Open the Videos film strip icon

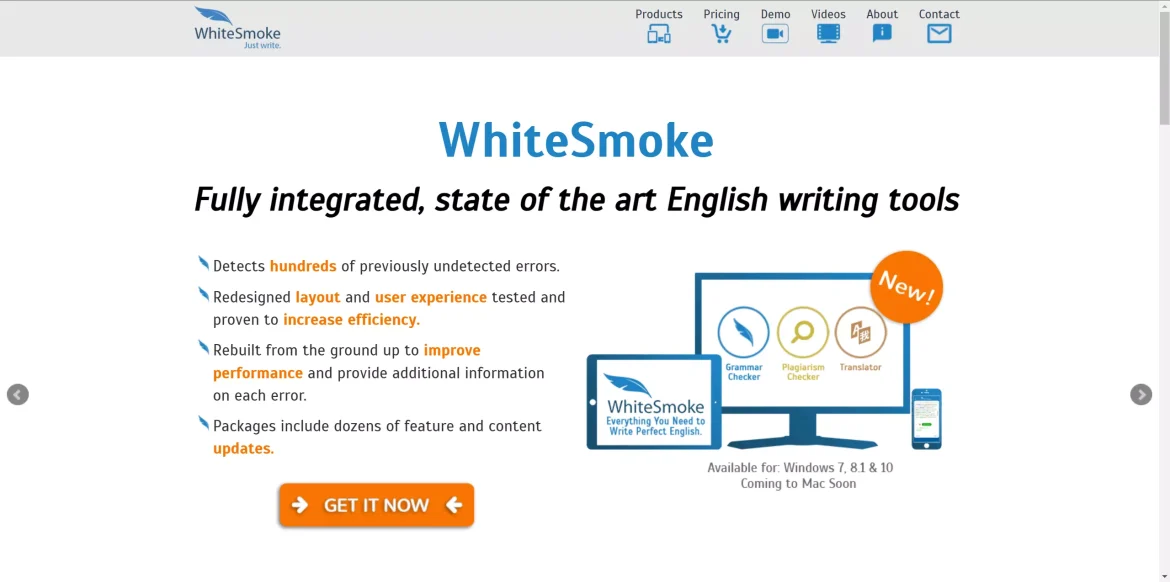828,34
